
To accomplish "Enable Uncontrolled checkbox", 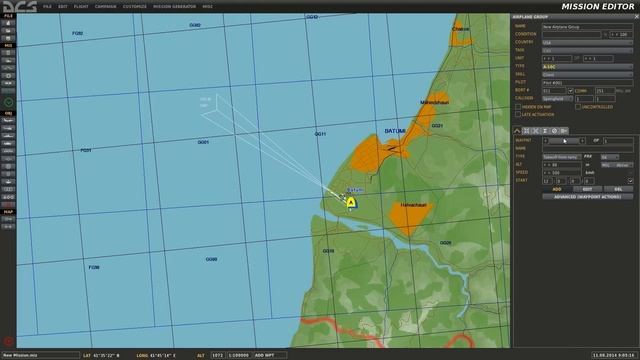I will 578,107.
